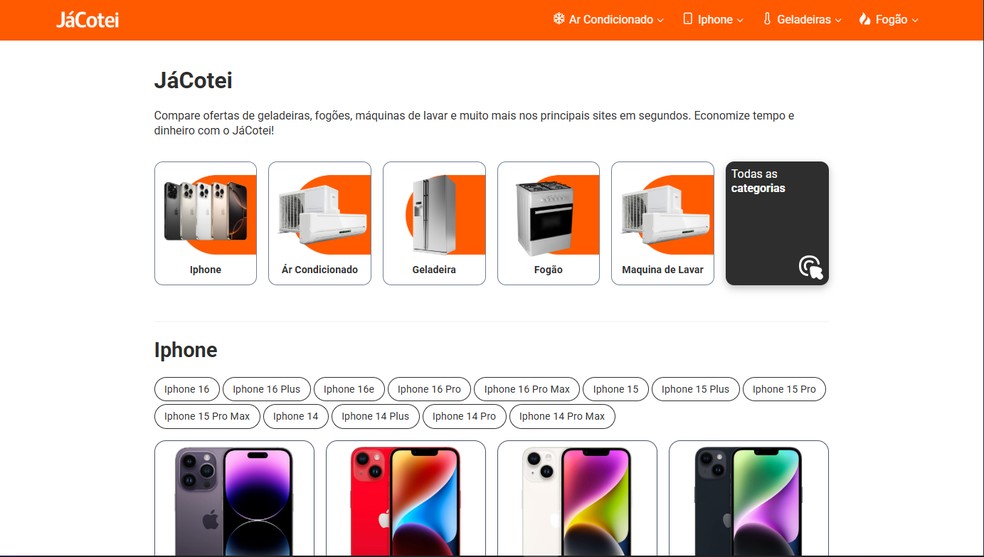The width and height of the screenshot is (984, 557).
Task: Open the Iphone menu in header
Action: [714, 19]
